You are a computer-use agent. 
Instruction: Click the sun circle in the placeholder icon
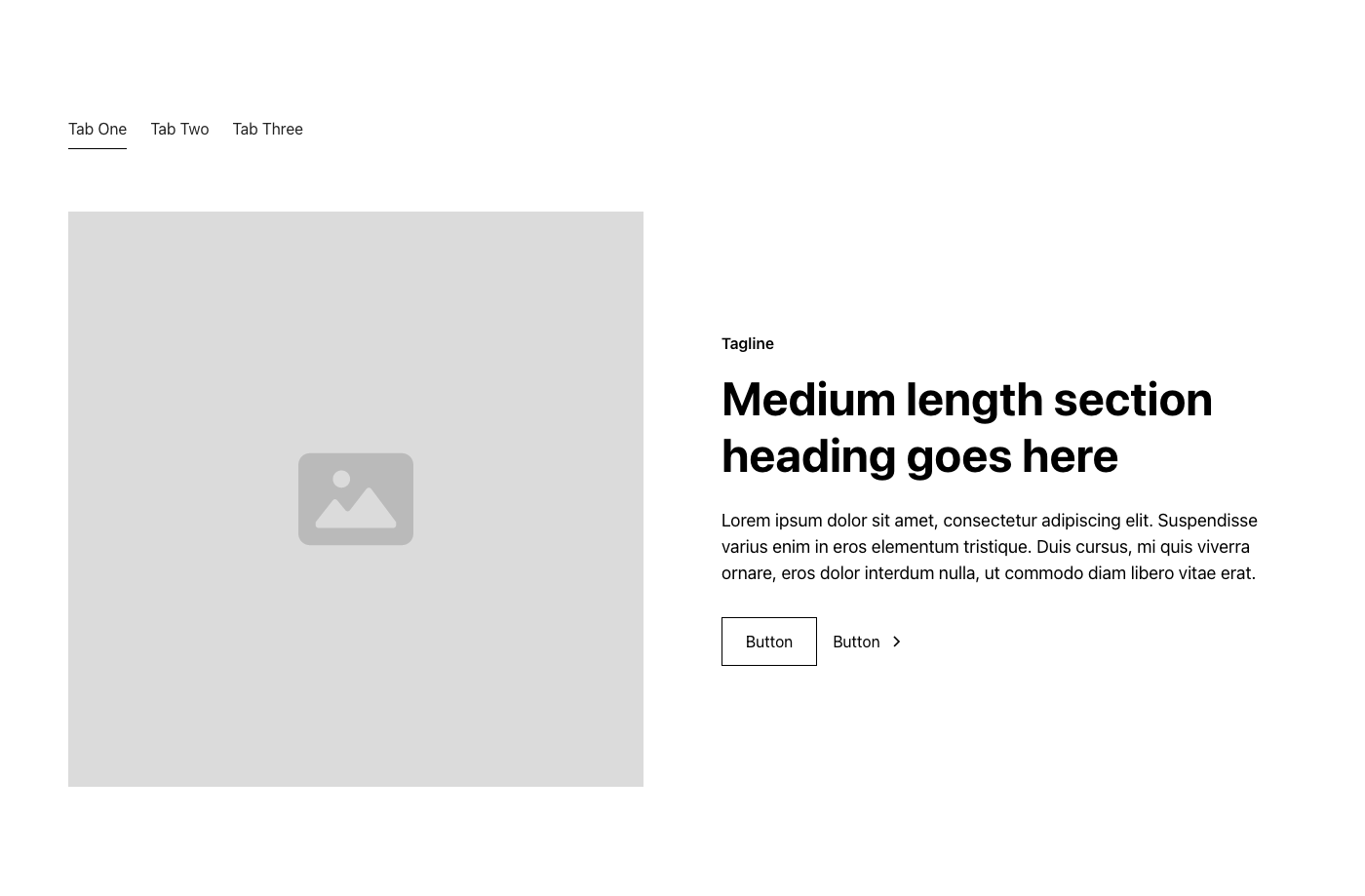tap(341, 480)
